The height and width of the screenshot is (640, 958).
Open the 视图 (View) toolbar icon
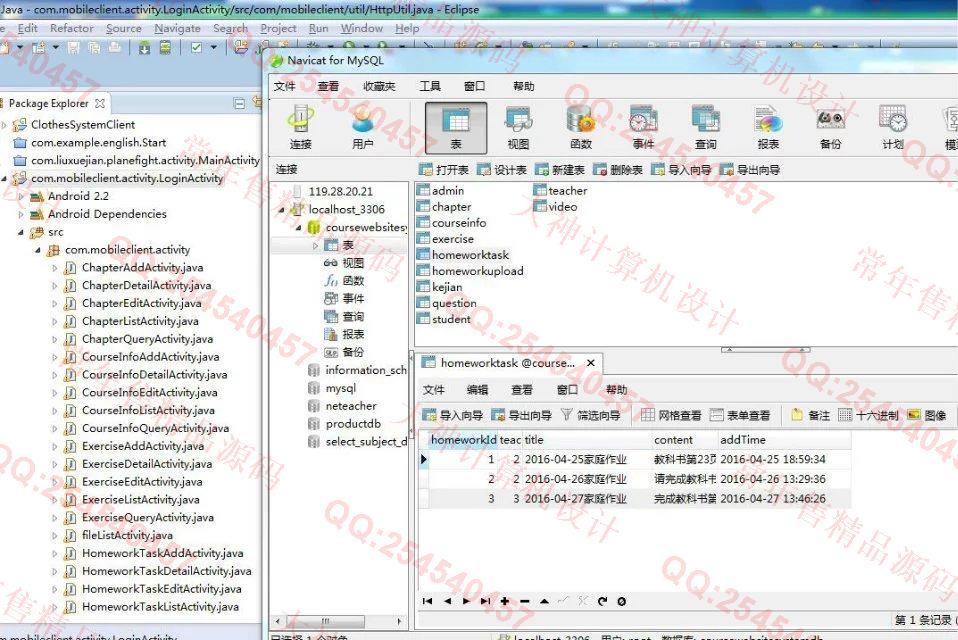coord(518,128)
